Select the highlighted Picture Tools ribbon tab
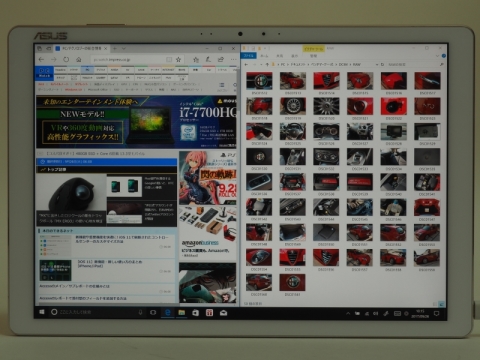Screen dimensions: 480x360 [314, 48]
